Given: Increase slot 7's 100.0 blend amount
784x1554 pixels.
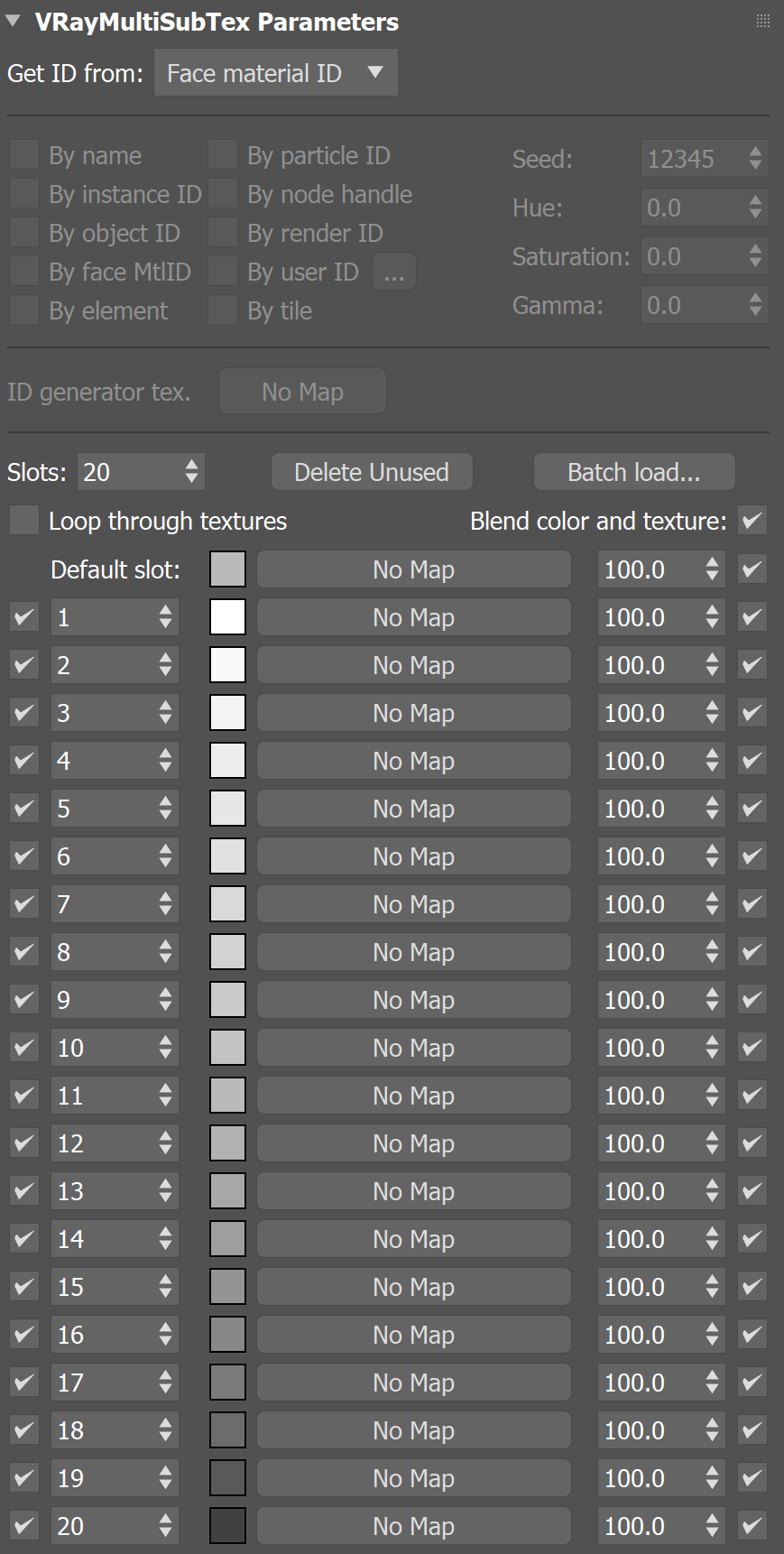Looking at the screenshot, I should click(x=714, y=898).
